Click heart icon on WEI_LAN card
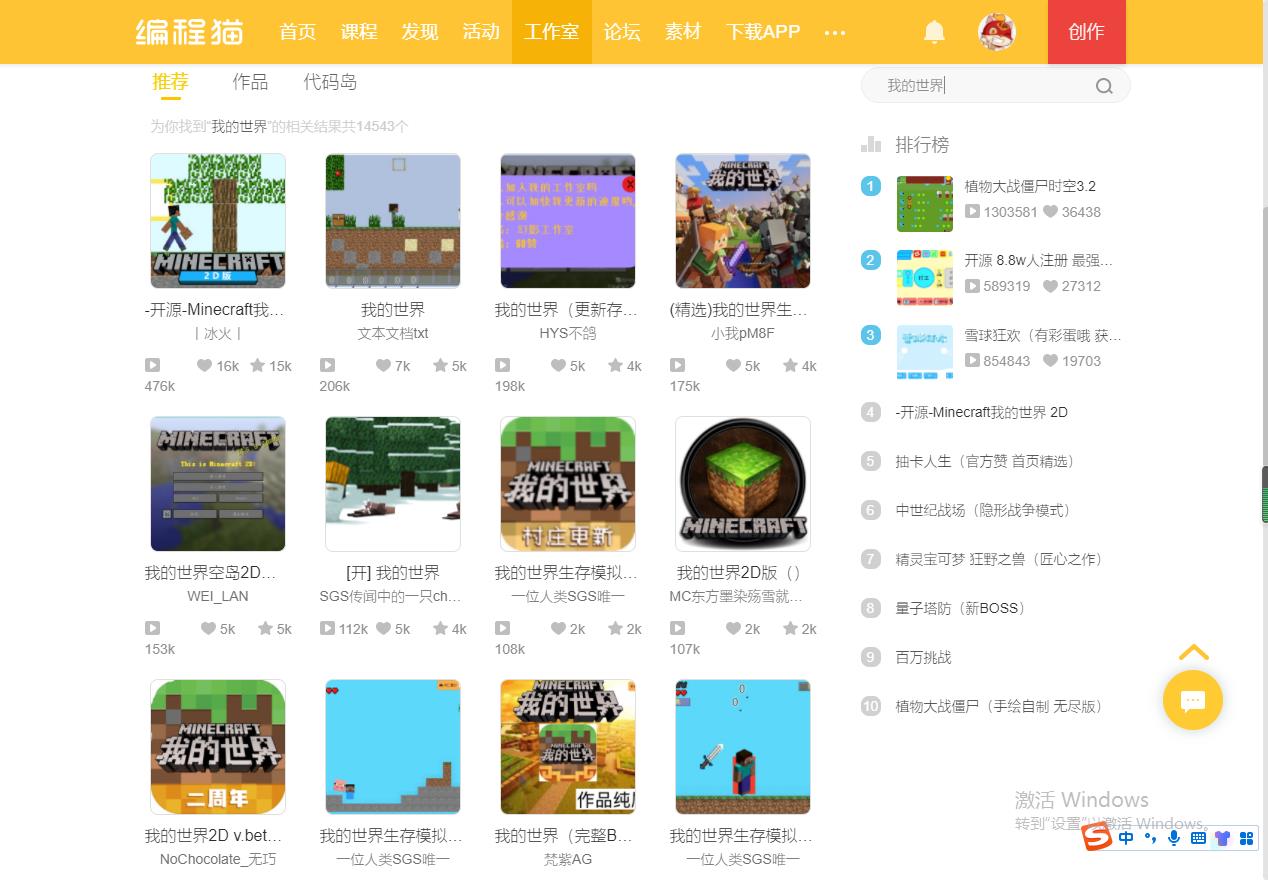Screen dimensions: 1268x880 pyautogui.click(x=208, y=629)
